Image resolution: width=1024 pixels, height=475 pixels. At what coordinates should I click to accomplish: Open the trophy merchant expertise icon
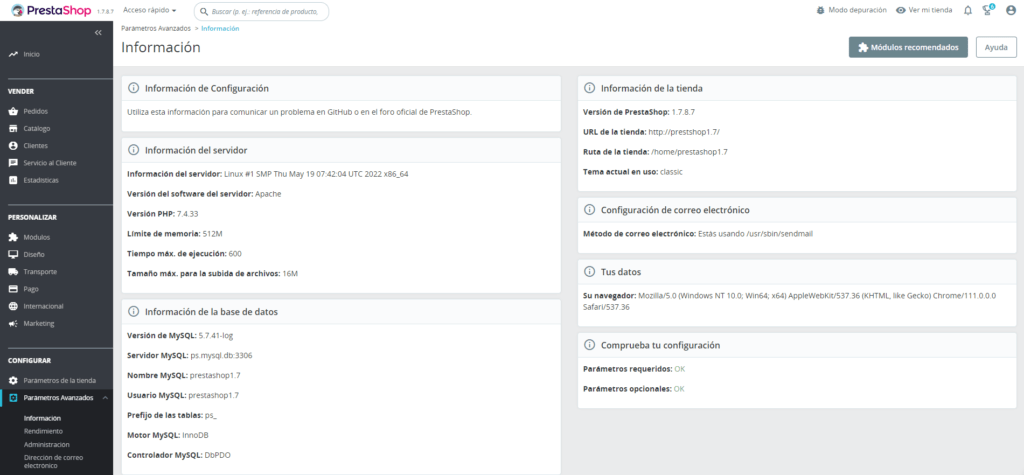(x=988, y=10)
